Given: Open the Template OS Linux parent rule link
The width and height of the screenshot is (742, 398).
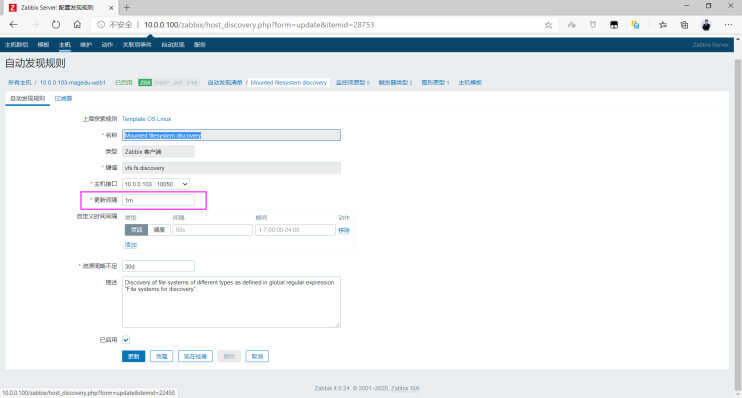Looking at the screenshot, I should pos(147,119).
